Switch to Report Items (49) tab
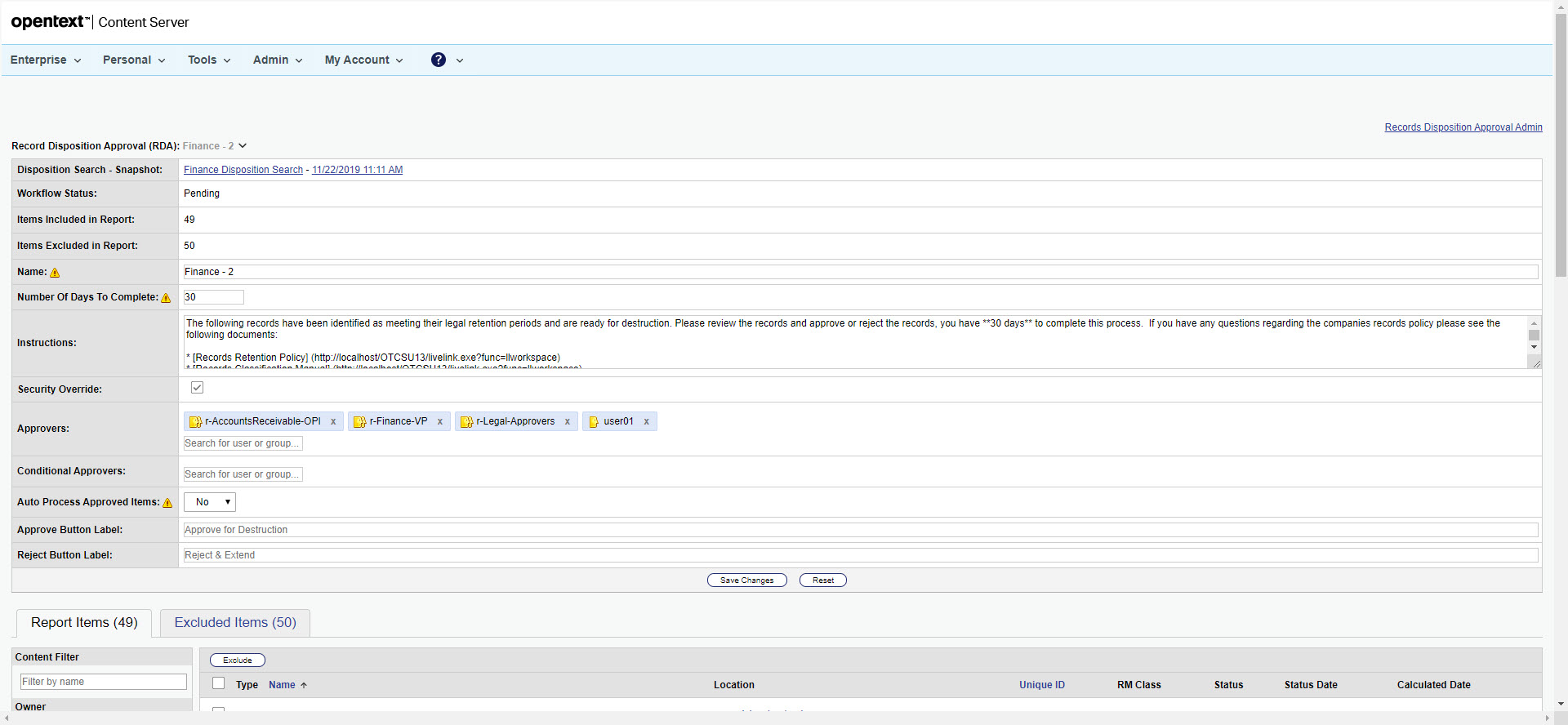Viewport: 1568px width, 725px height. pos(84,623)
